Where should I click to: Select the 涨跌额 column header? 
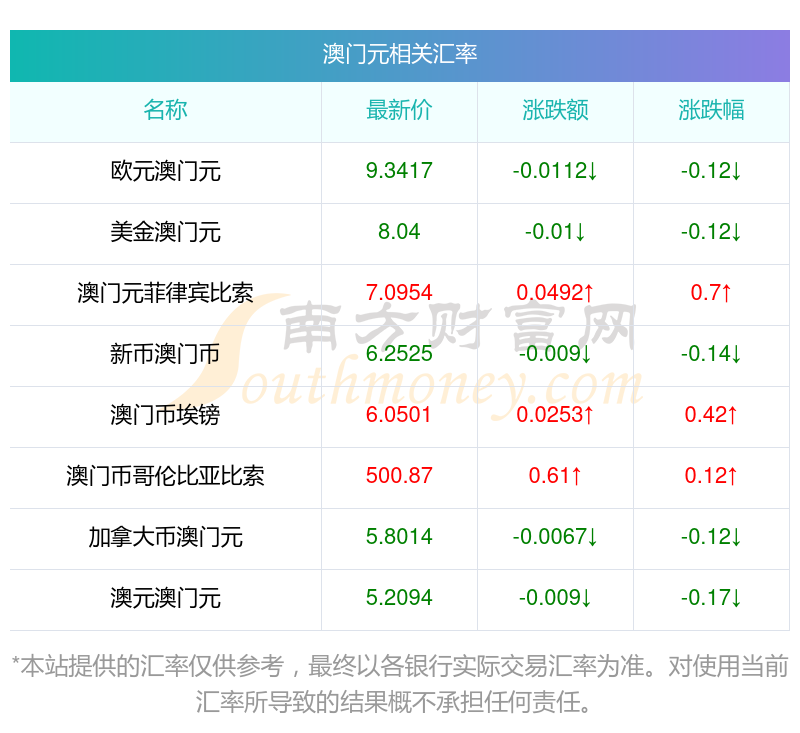tap(555, 110)
